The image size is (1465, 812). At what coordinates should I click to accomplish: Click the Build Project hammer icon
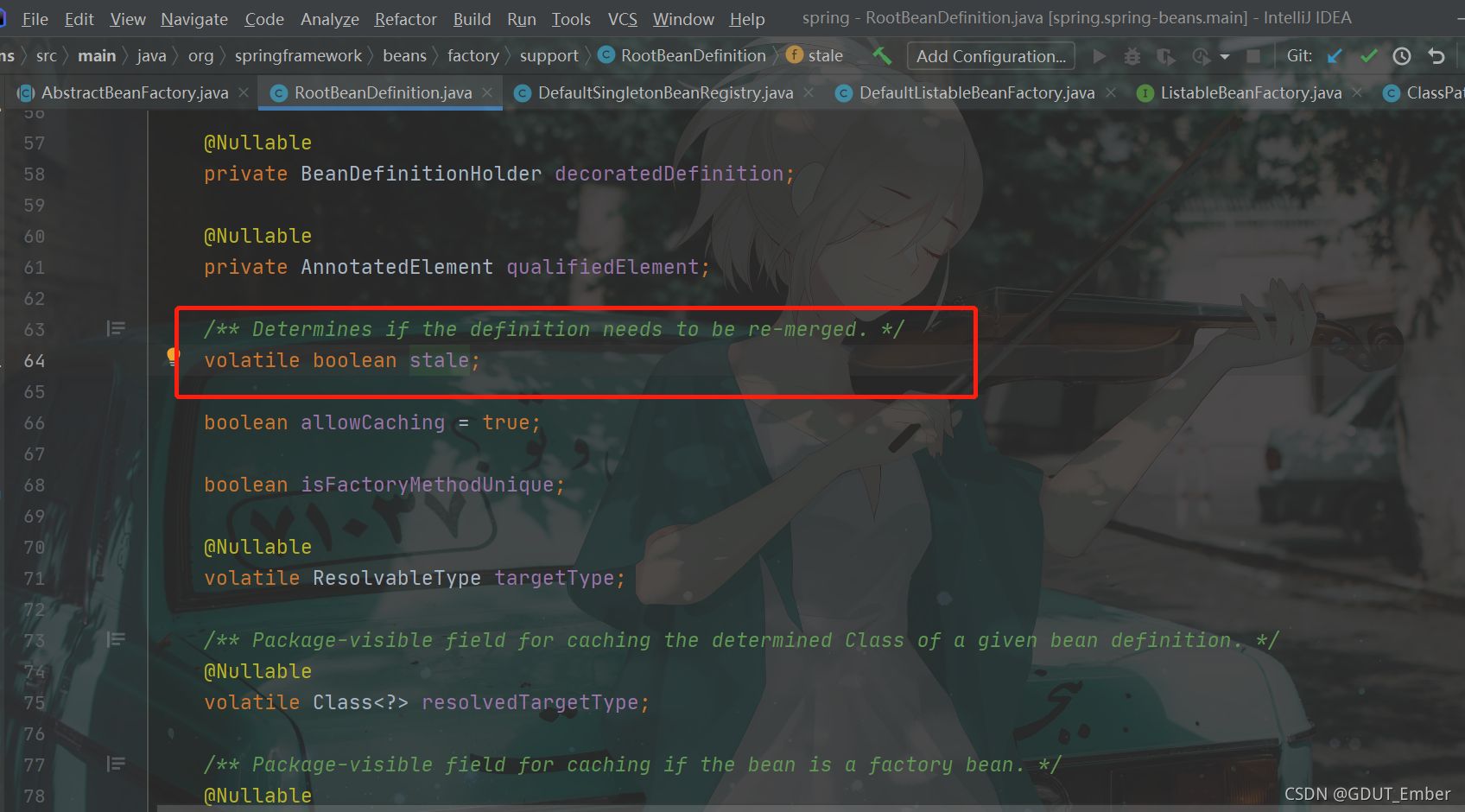[x=882, y=55]
